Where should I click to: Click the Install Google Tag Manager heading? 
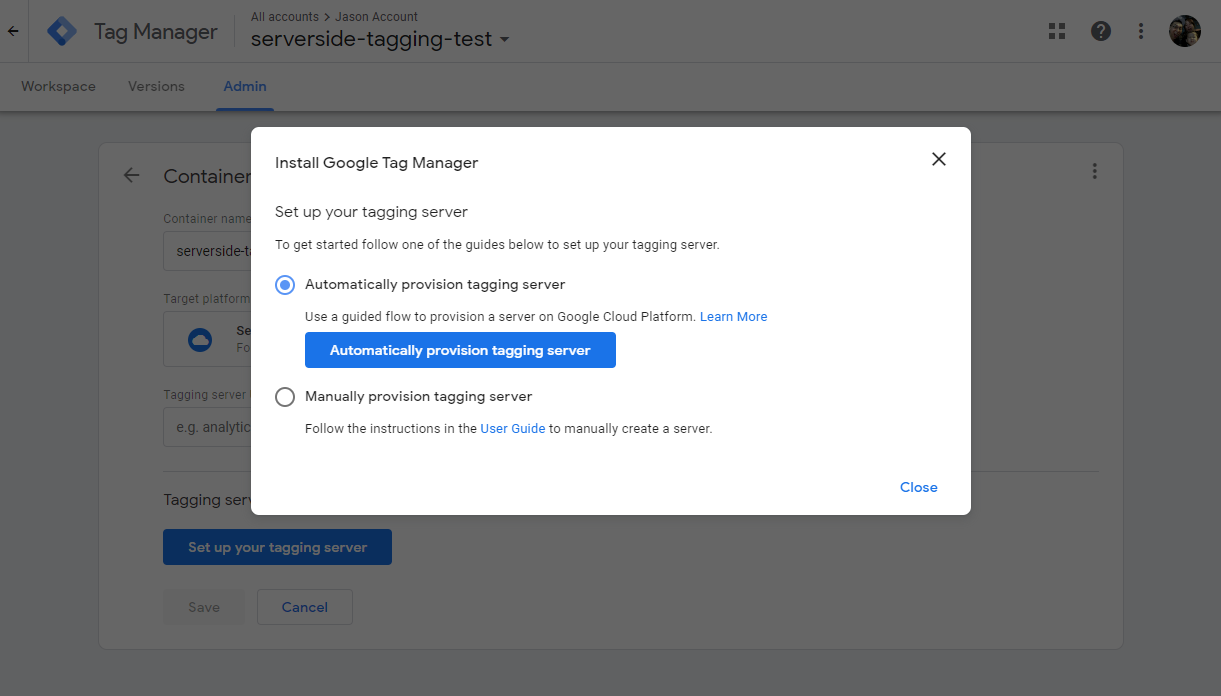[377, 163]
